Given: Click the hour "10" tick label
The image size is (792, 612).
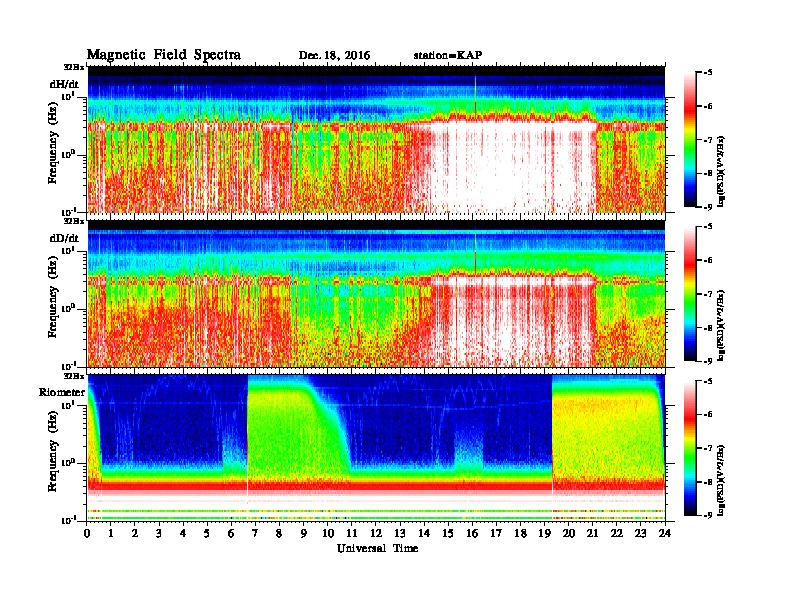Looking at the screenshot, I should pos(328,533).
